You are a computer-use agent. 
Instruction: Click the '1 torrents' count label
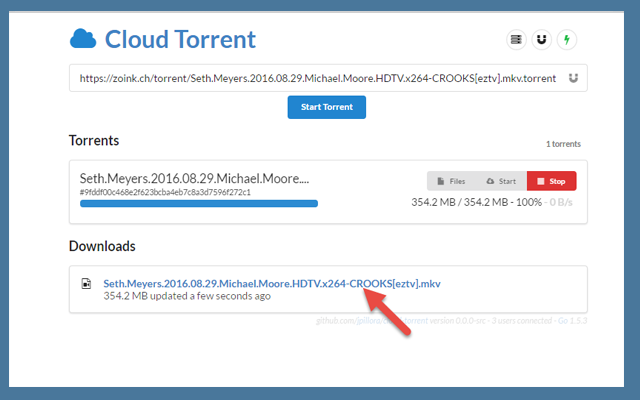tap(563, 144)
